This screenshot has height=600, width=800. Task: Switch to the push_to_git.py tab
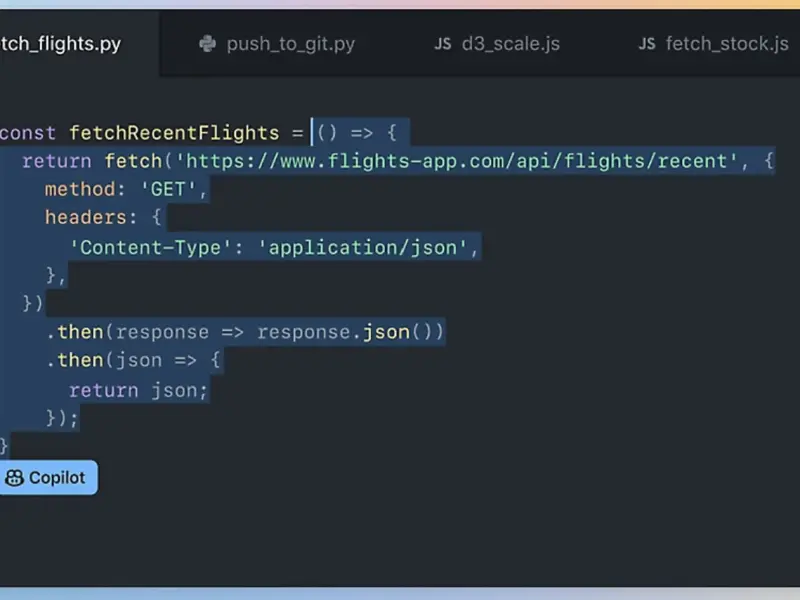tap(277, 44)
